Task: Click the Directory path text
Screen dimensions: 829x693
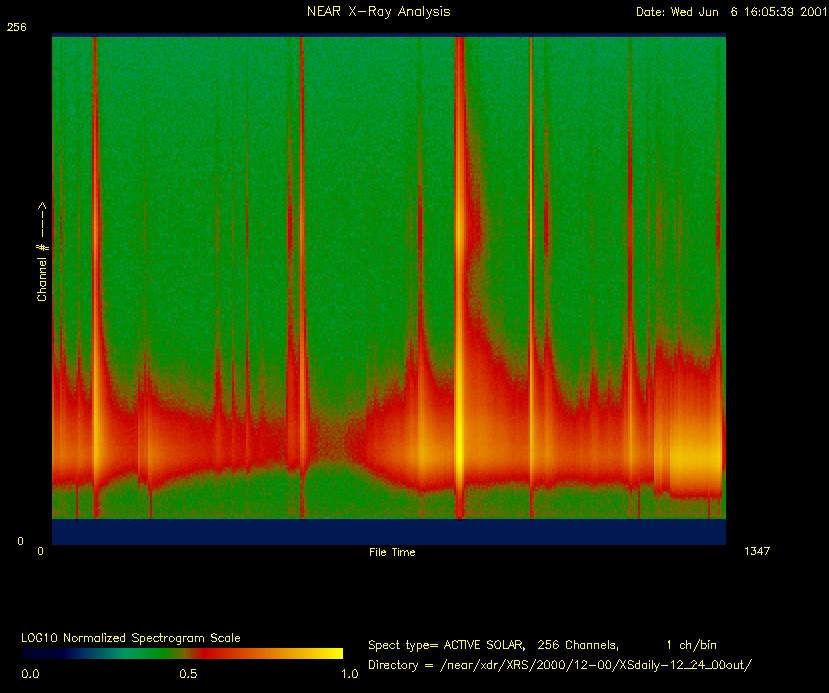Action: point(560,665)
